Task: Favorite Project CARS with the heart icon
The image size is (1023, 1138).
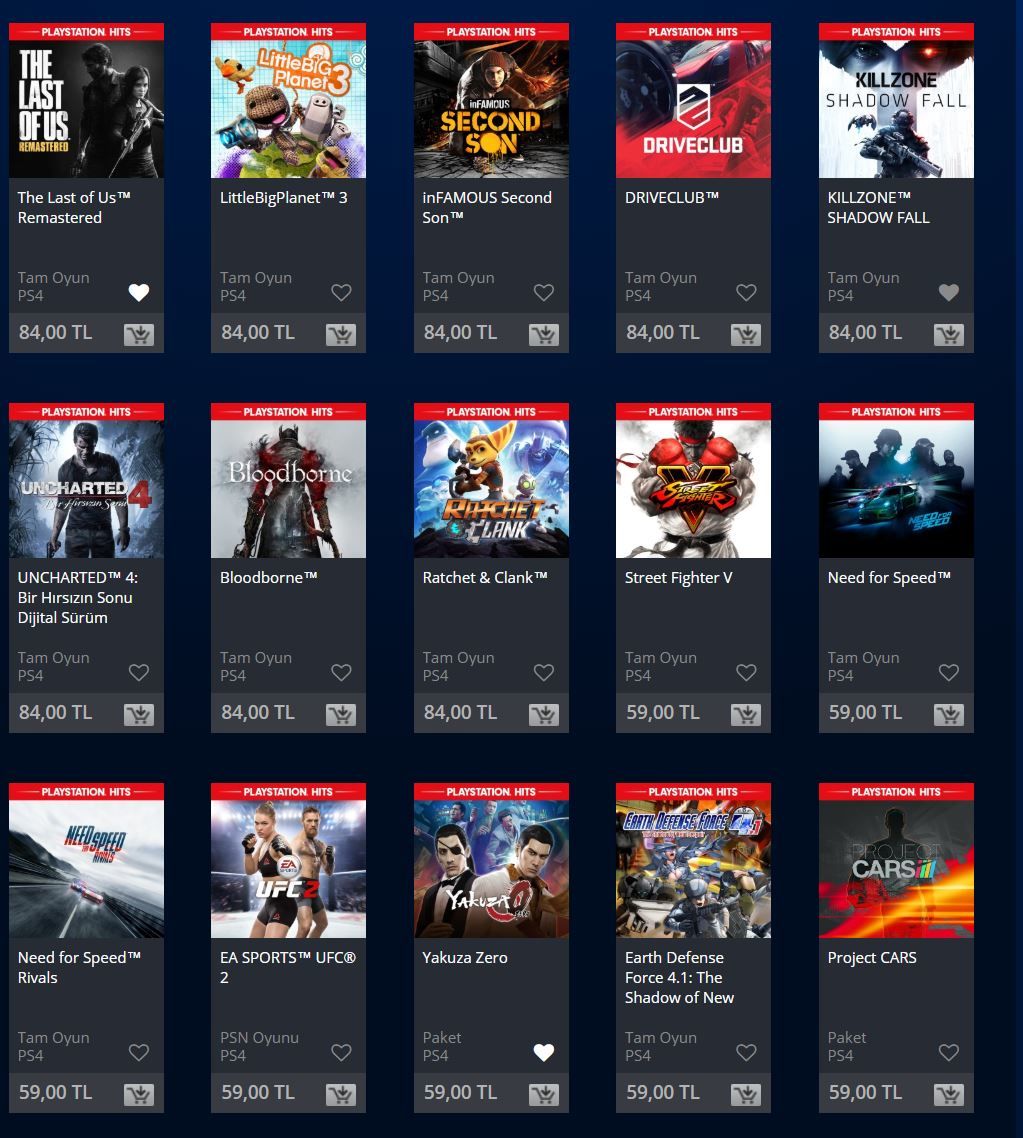Action: [x=949, y=1052]
